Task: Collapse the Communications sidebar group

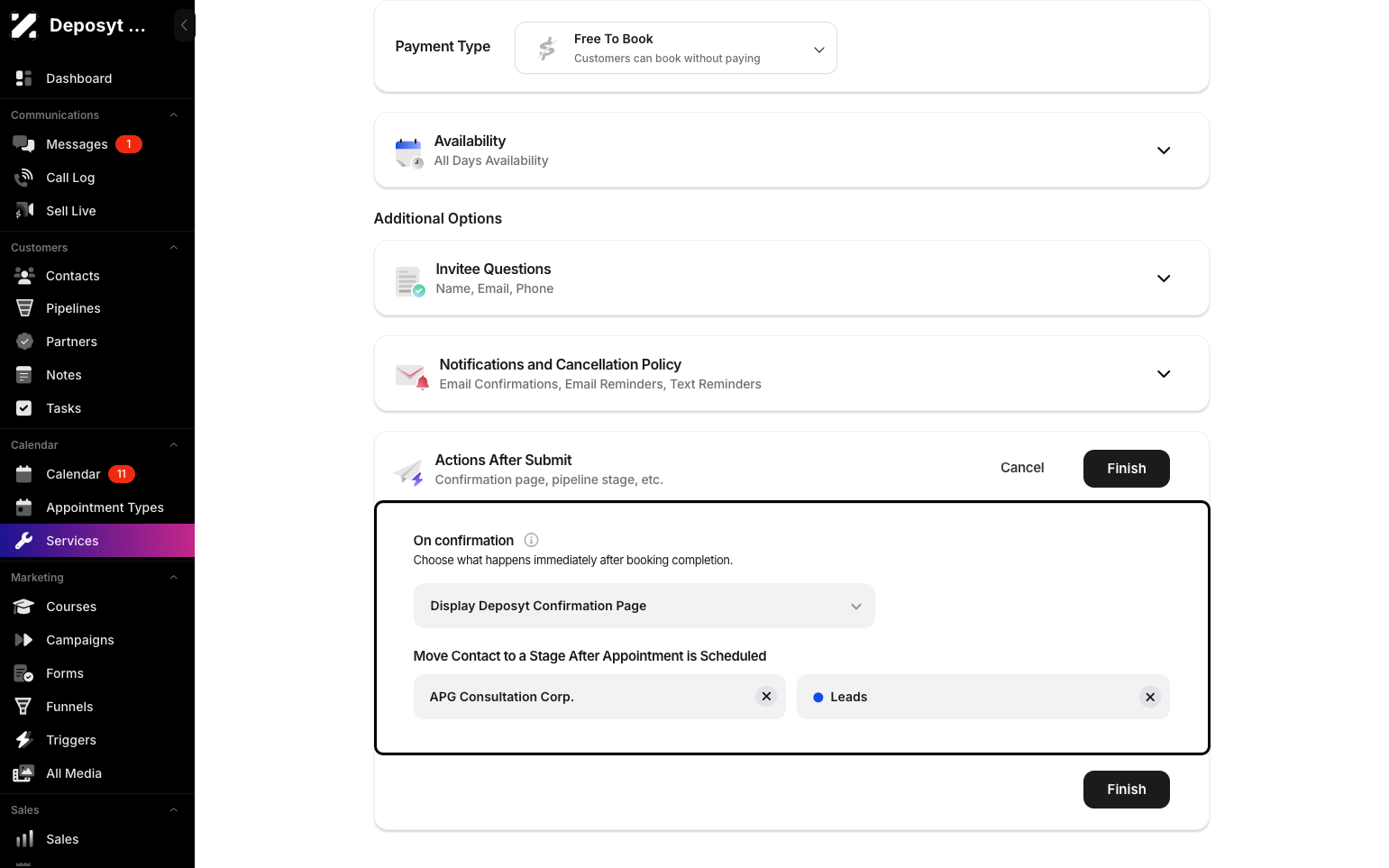Action: click(174, 115)
